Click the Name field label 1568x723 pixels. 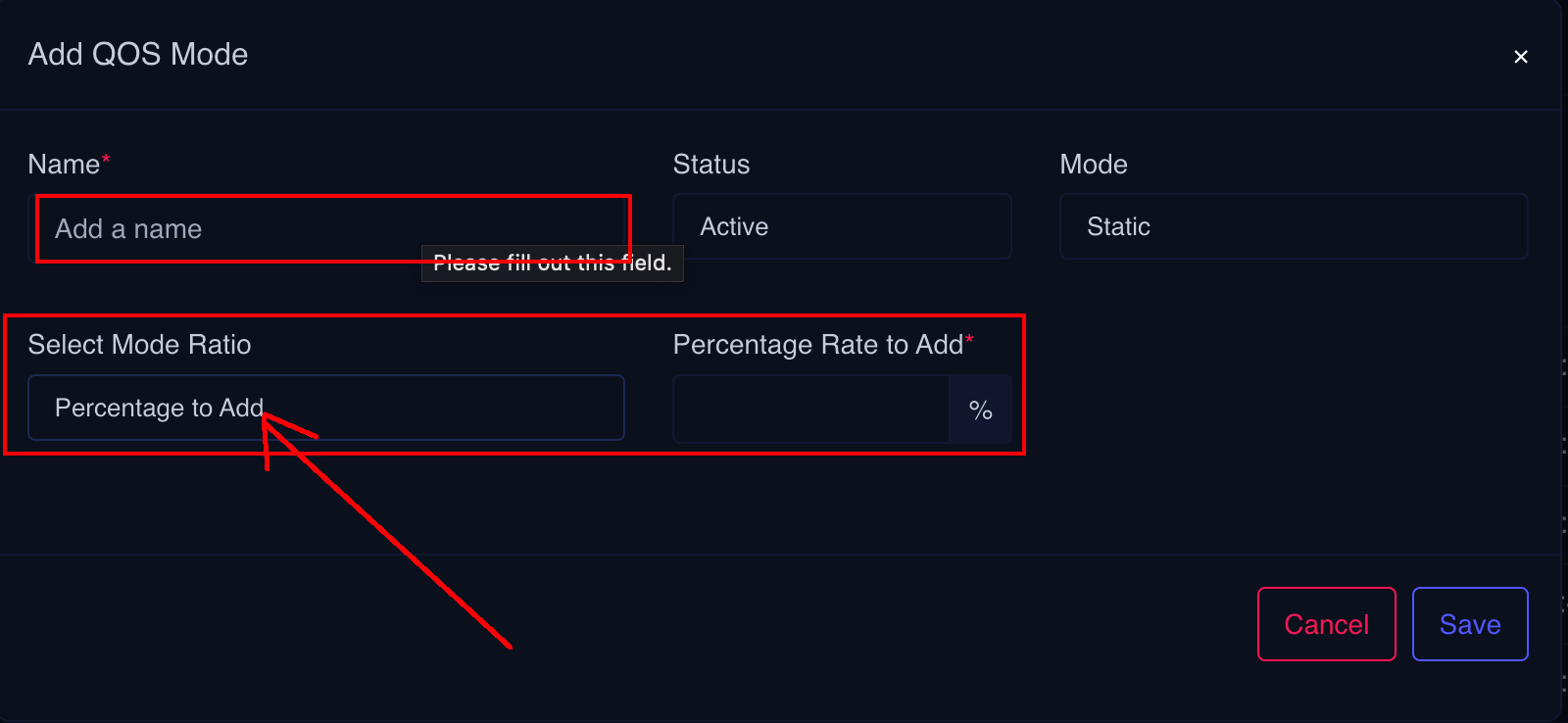pos(64,165)
